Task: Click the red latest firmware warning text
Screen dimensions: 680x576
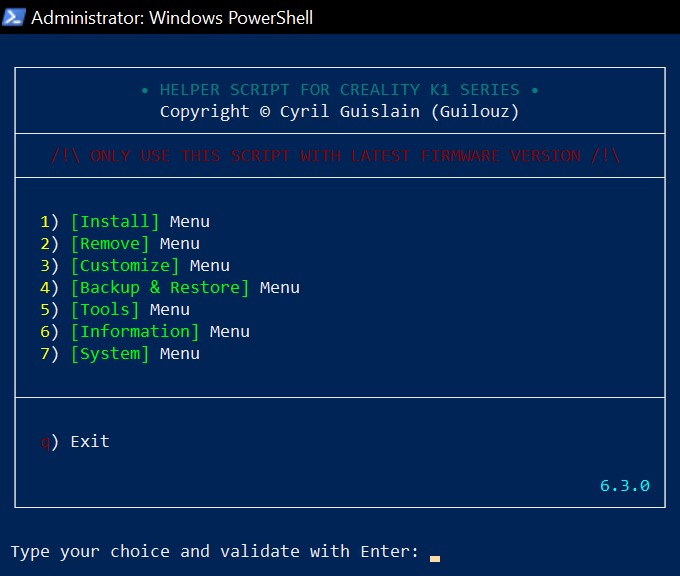Action: (x=335, y=156)
